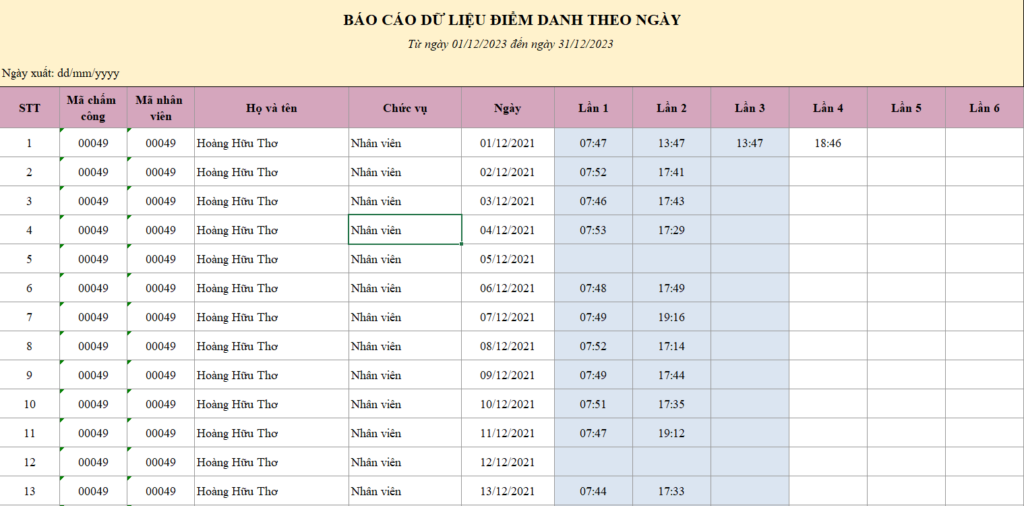Select the 'Lần 6' column header
This screenshot has width=1024, height=506.
(x=984, y=108)
